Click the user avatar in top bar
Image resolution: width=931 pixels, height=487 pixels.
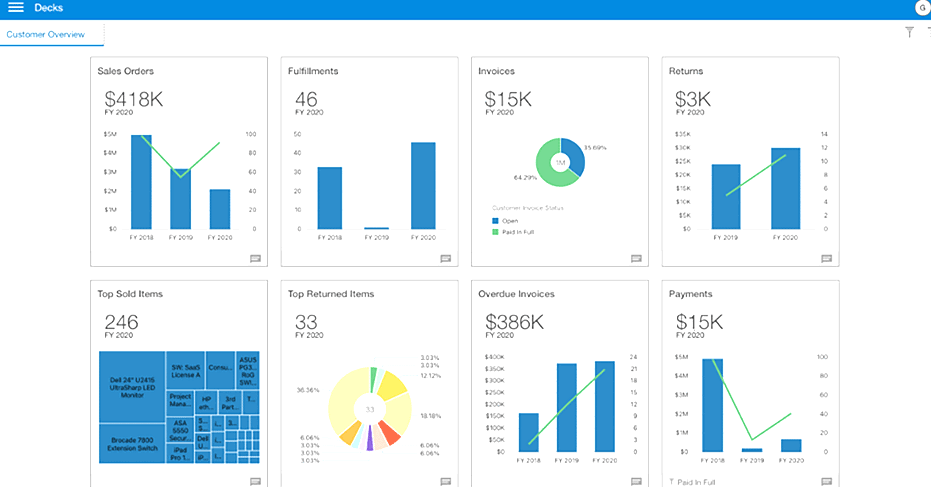923,8
